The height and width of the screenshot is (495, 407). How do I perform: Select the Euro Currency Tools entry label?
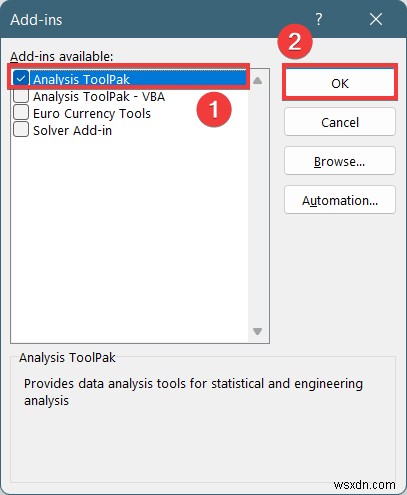[92, 114]
